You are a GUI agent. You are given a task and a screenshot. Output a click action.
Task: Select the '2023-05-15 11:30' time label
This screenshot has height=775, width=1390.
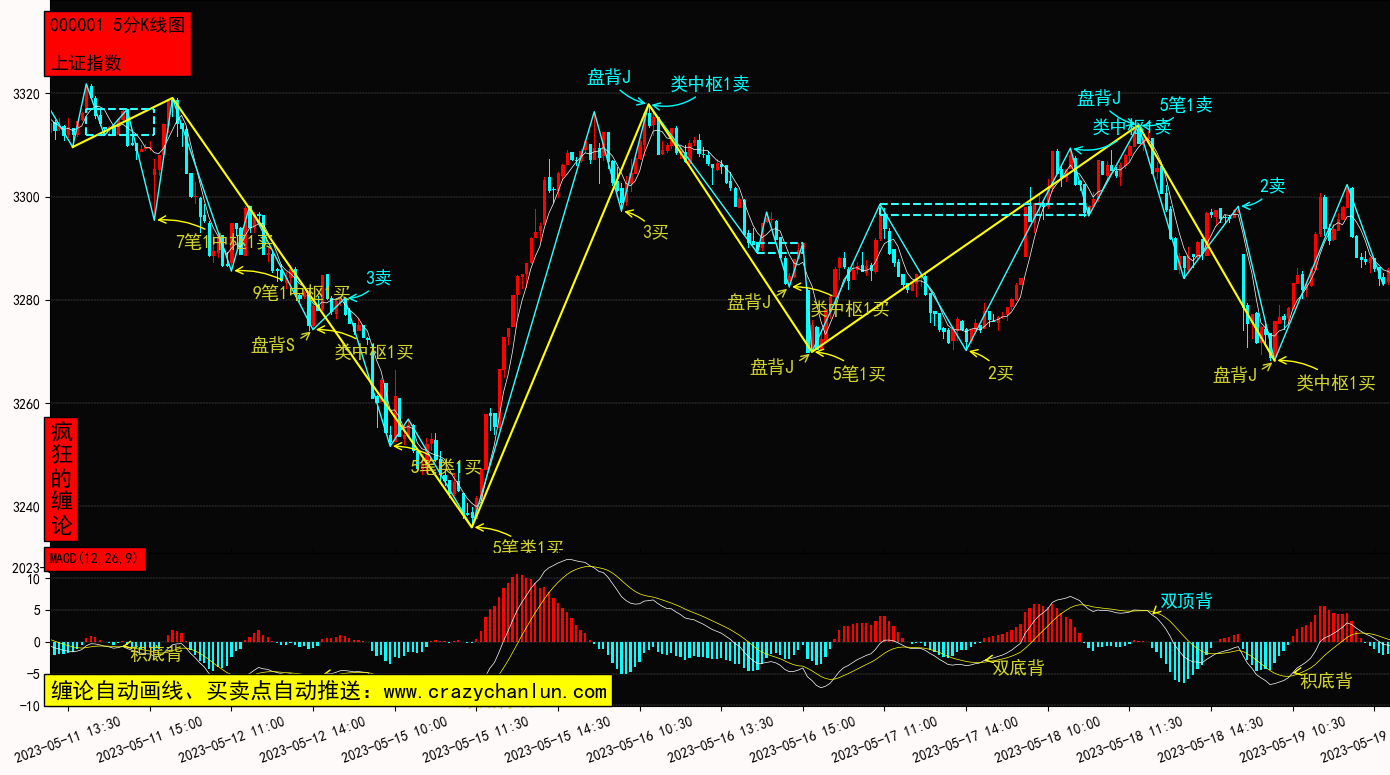click(x=476, y=739)
